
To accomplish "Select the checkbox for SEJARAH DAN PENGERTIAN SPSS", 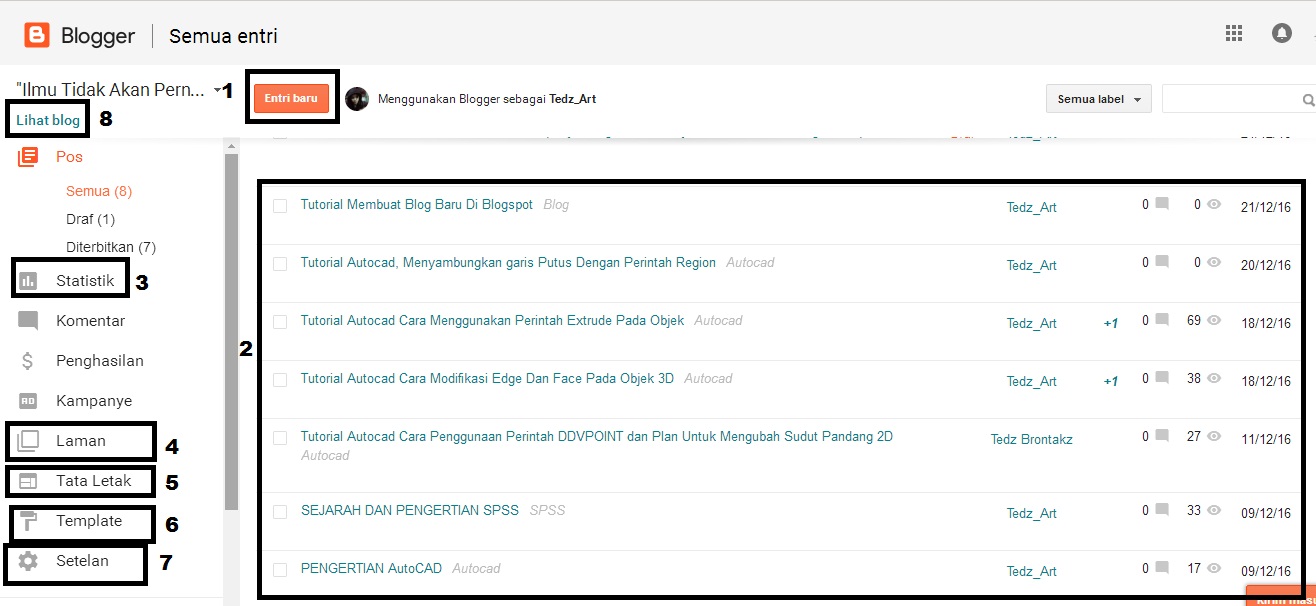I will 279,510.
